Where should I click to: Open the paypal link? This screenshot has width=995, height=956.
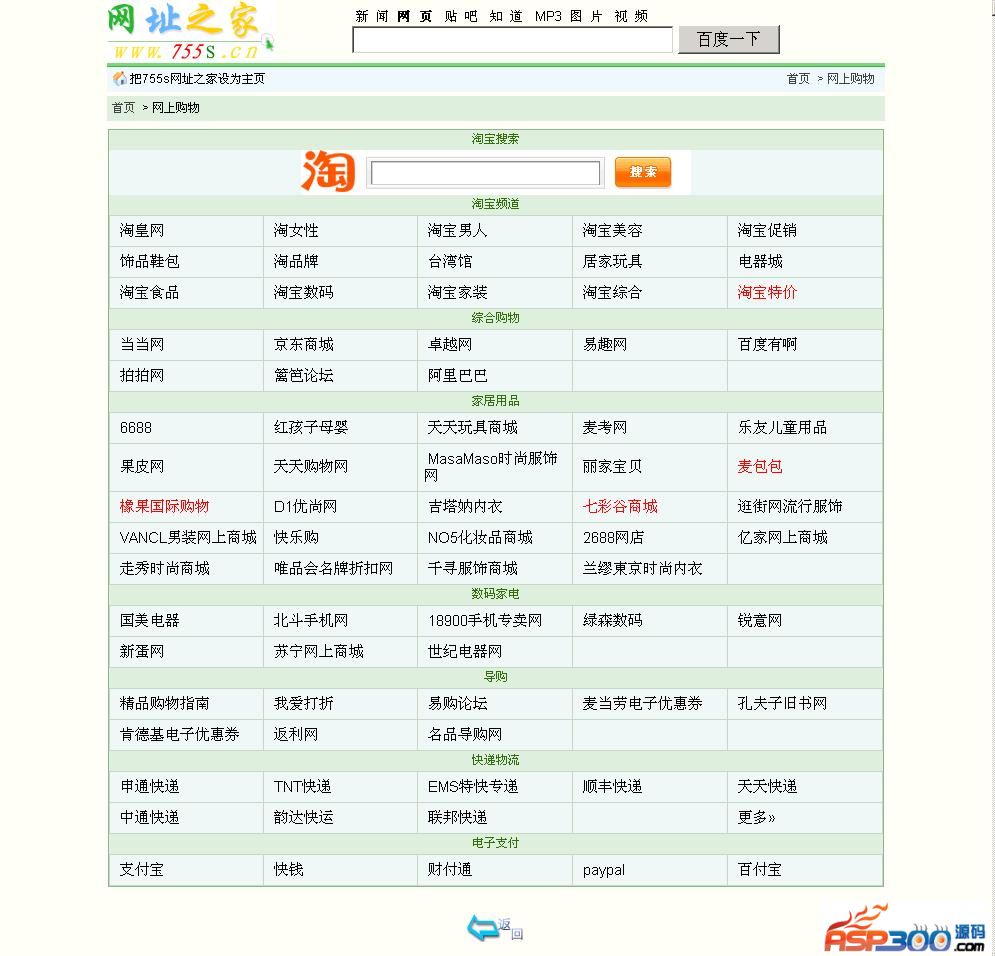(x=603, y=870)
